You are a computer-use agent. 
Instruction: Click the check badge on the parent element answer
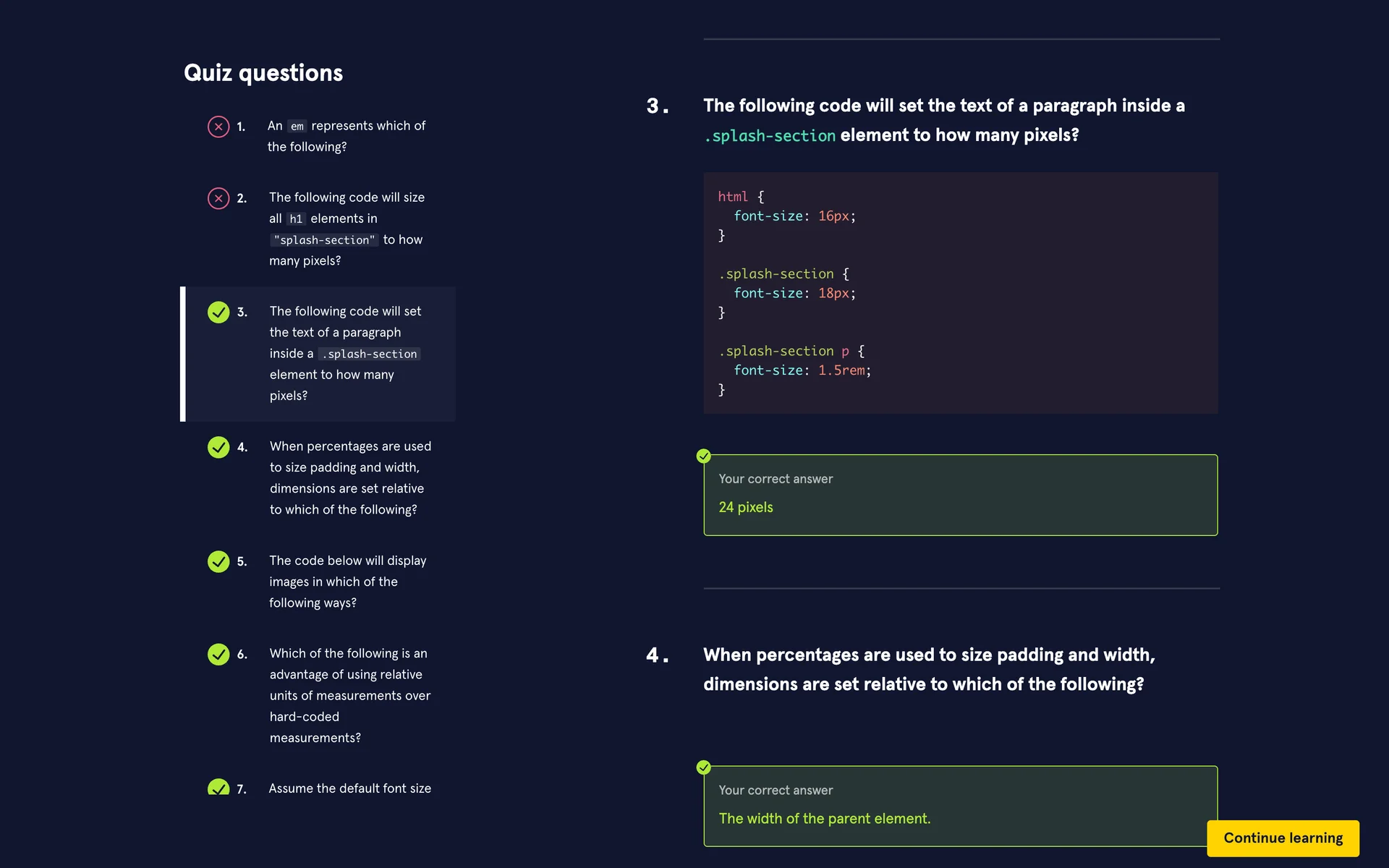(703, 767)
